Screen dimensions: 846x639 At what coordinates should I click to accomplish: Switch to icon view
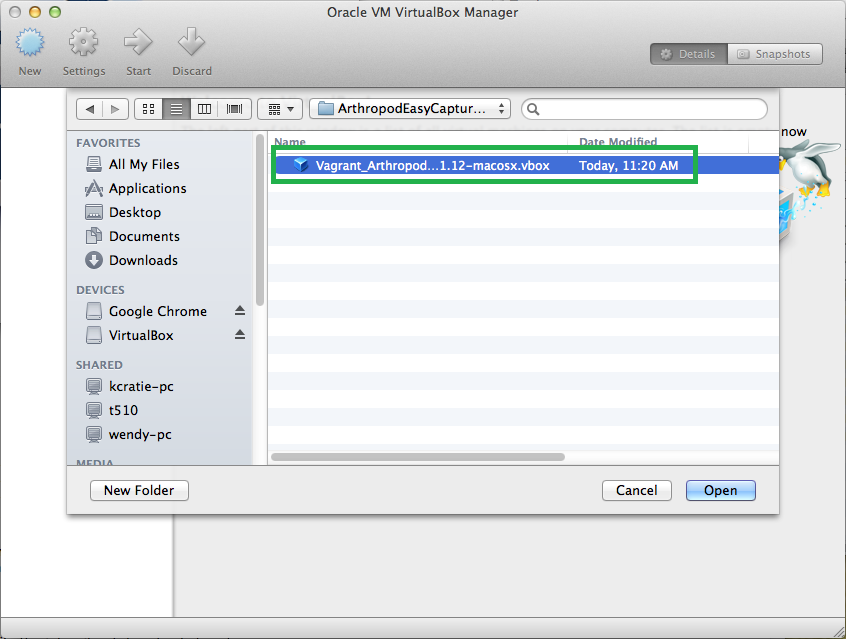(148, 109)
